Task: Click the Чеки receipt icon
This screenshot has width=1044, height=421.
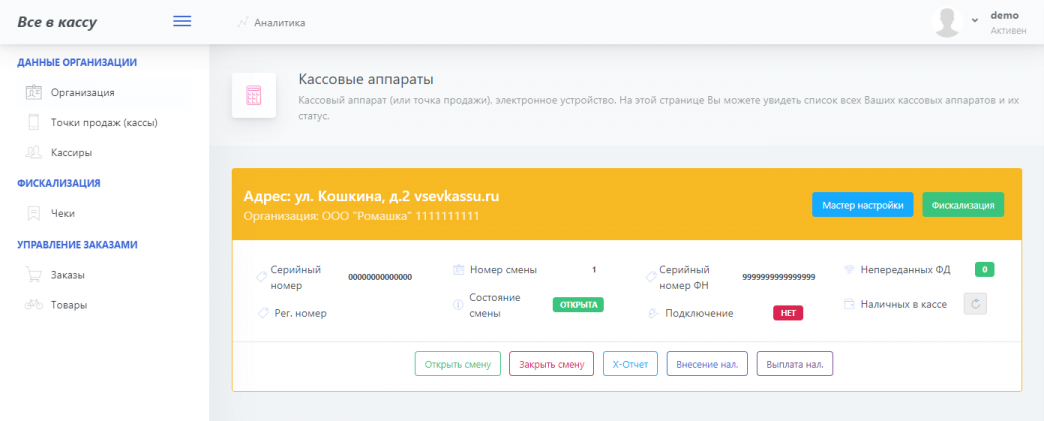Action: pos(34,213)
